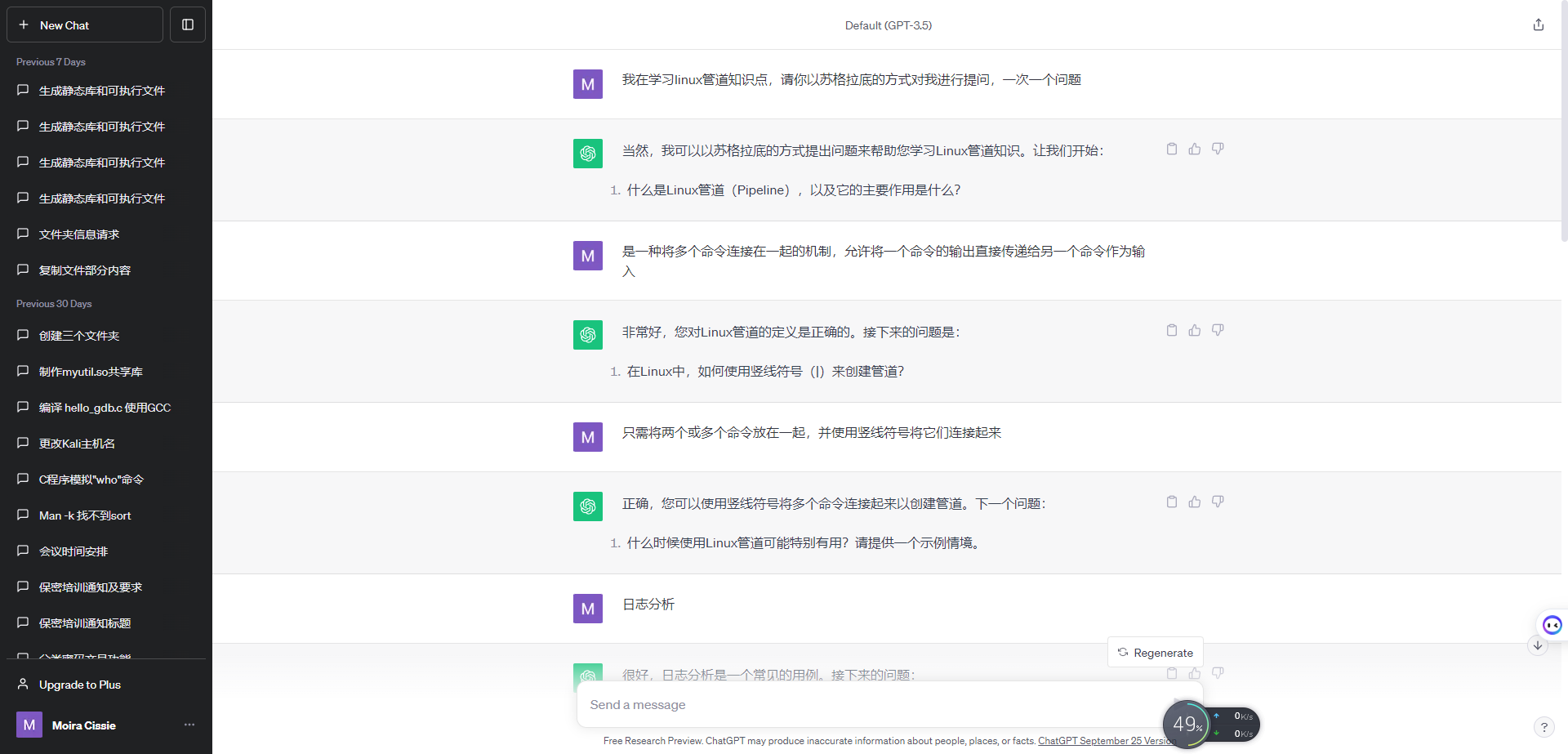Open the Man -k 找不到sort chat
Screen dimensions: 1568x754
[85, 515]
